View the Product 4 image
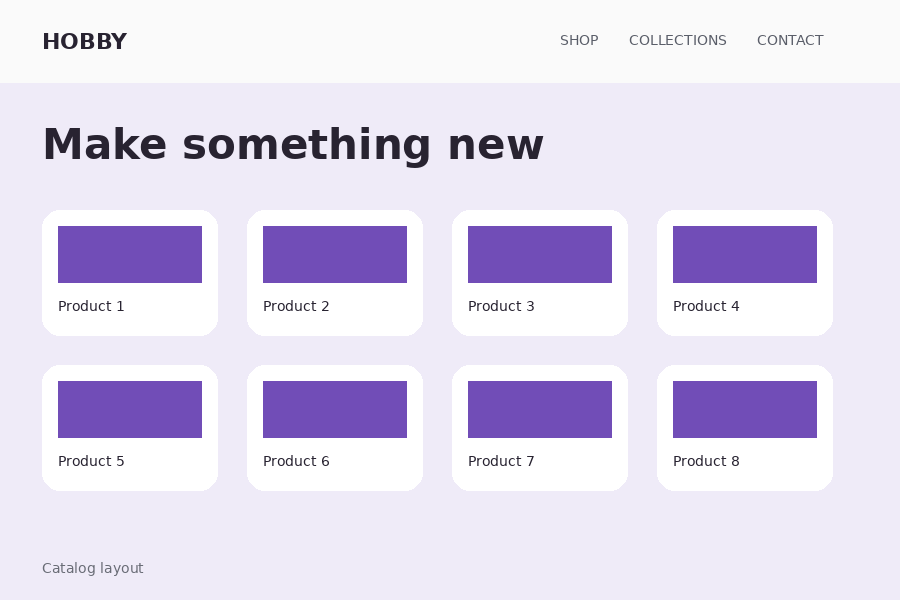Image resolution: width=900 pixels, height=600 pixels. tap(744, 254)
